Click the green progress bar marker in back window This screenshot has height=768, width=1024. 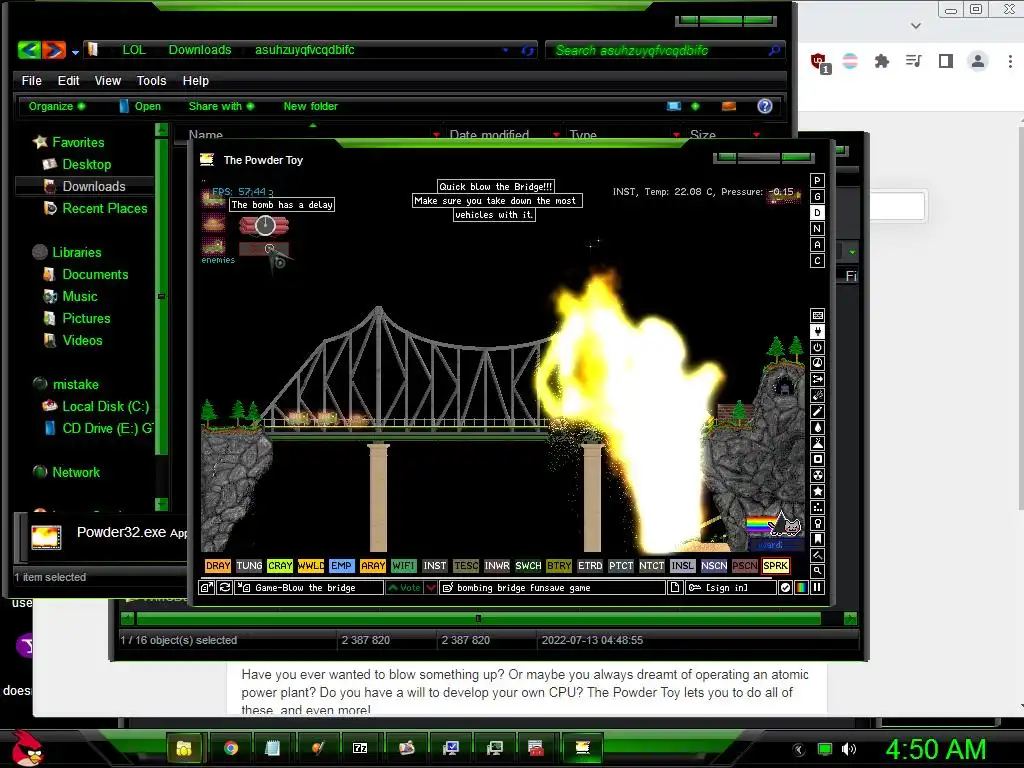[x=478, y=618]
